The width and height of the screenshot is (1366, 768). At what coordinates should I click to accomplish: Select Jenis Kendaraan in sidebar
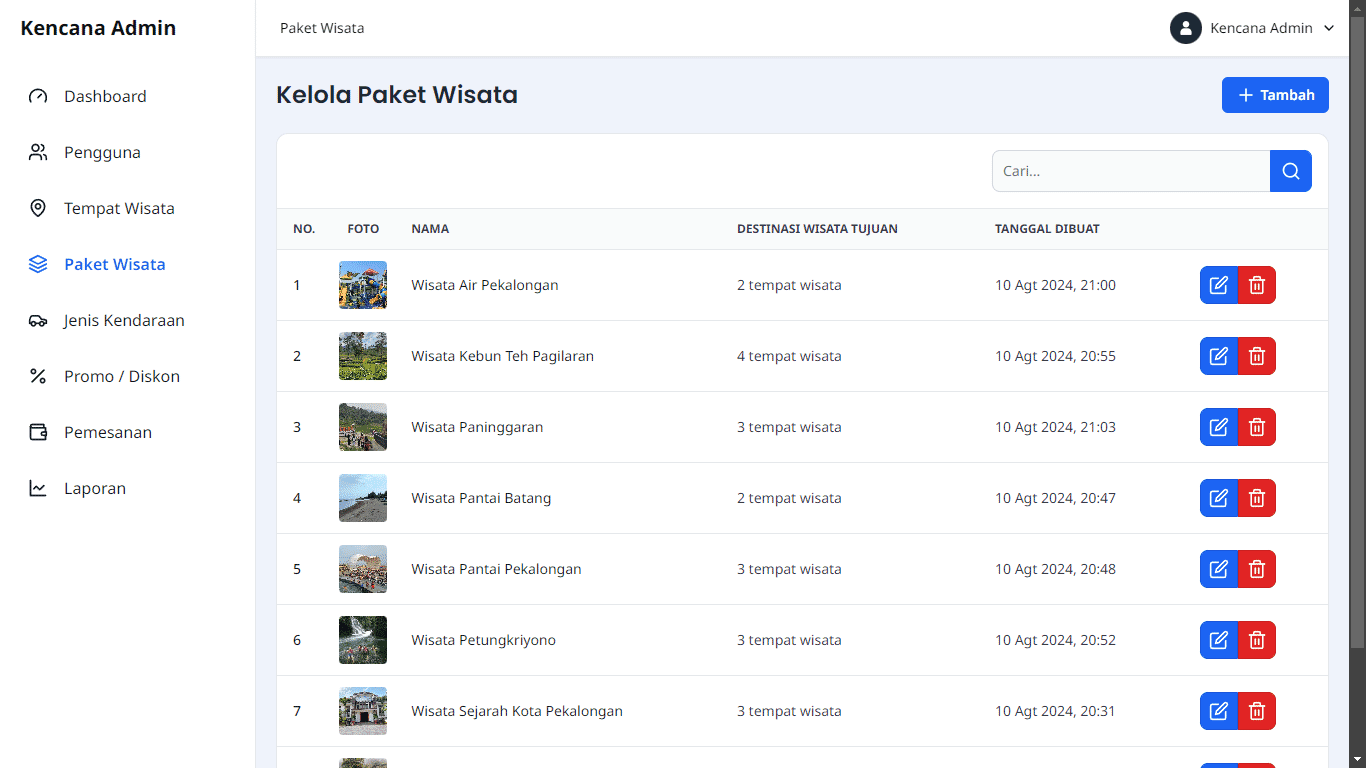click(124, 321)
